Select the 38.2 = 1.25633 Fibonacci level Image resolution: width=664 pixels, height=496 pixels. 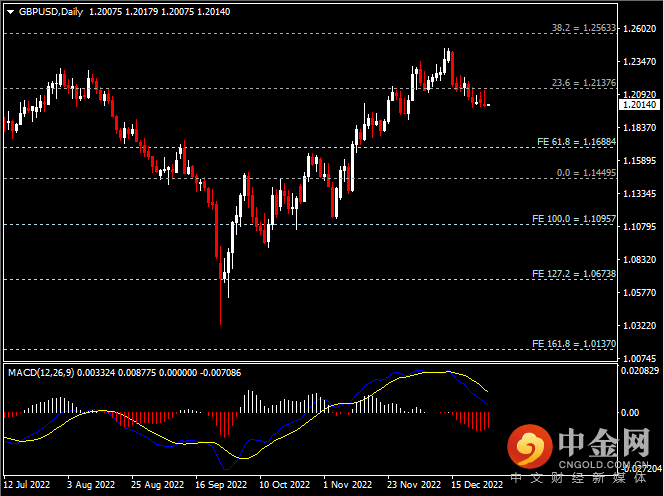point(584,29)
